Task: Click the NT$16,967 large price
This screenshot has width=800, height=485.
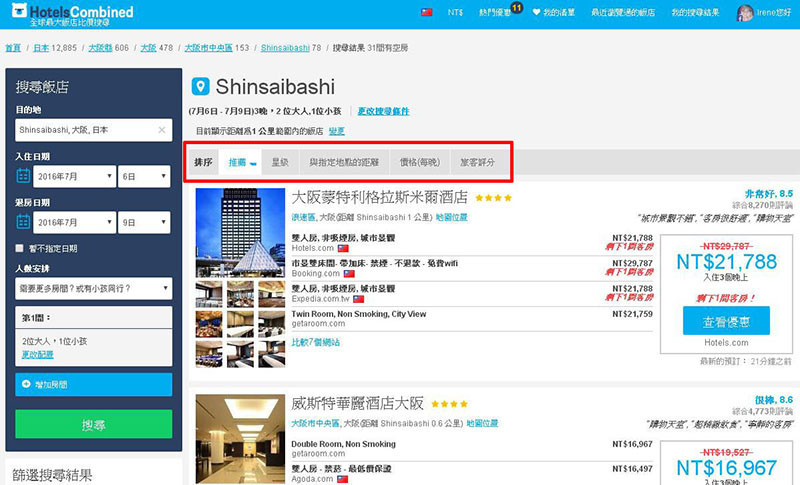Action: coord(726,468)
